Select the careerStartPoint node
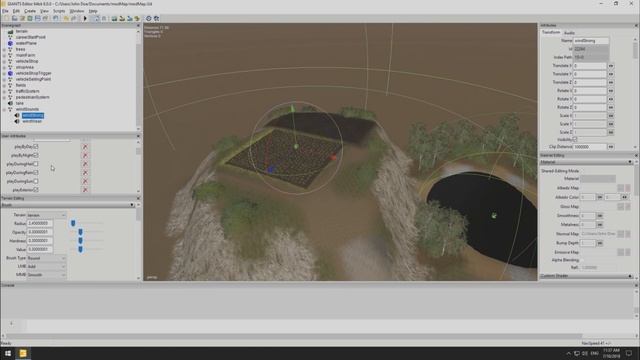 coord(31,37)
